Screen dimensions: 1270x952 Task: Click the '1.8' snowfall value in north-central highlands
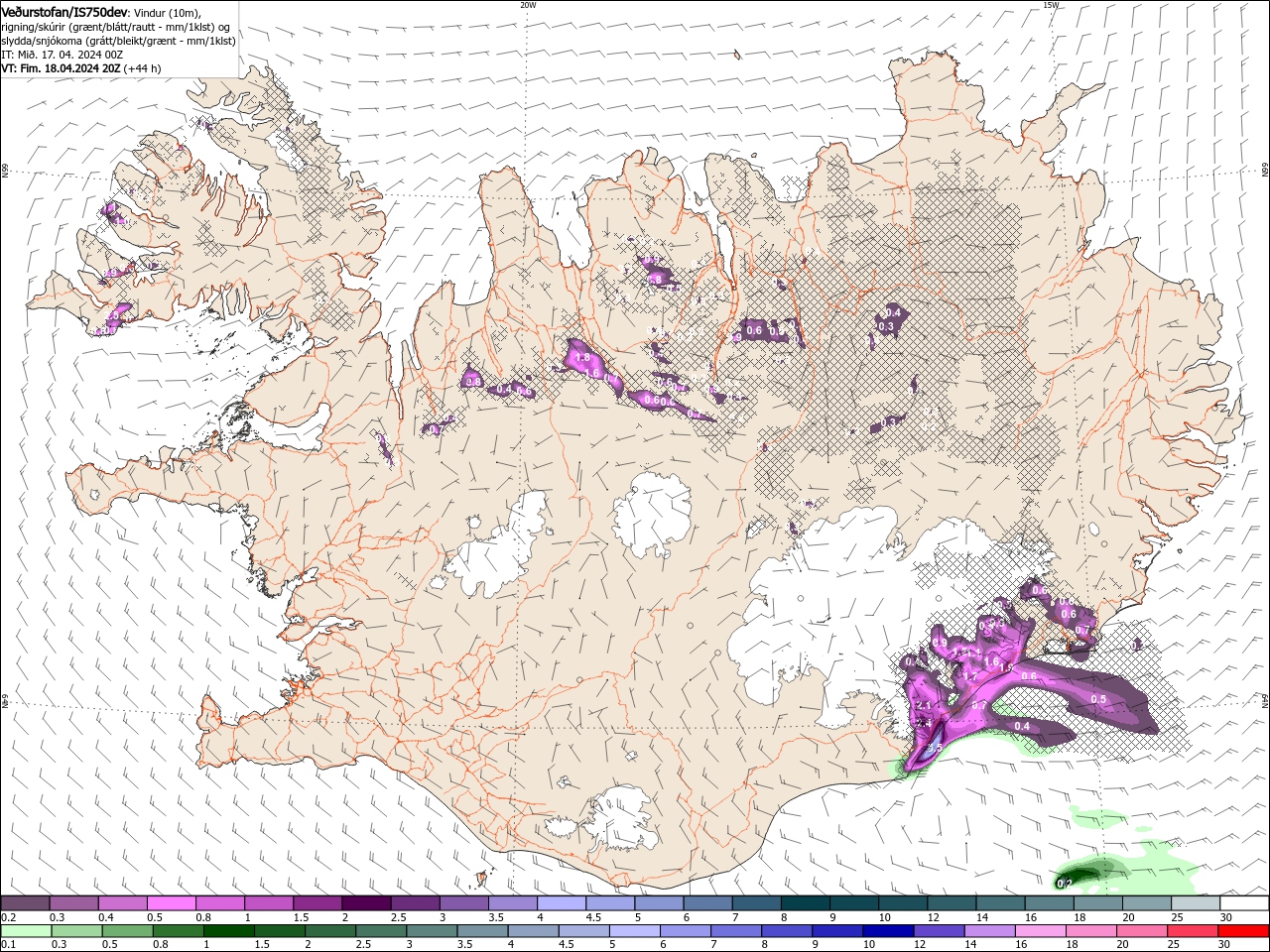pos(582,357)
